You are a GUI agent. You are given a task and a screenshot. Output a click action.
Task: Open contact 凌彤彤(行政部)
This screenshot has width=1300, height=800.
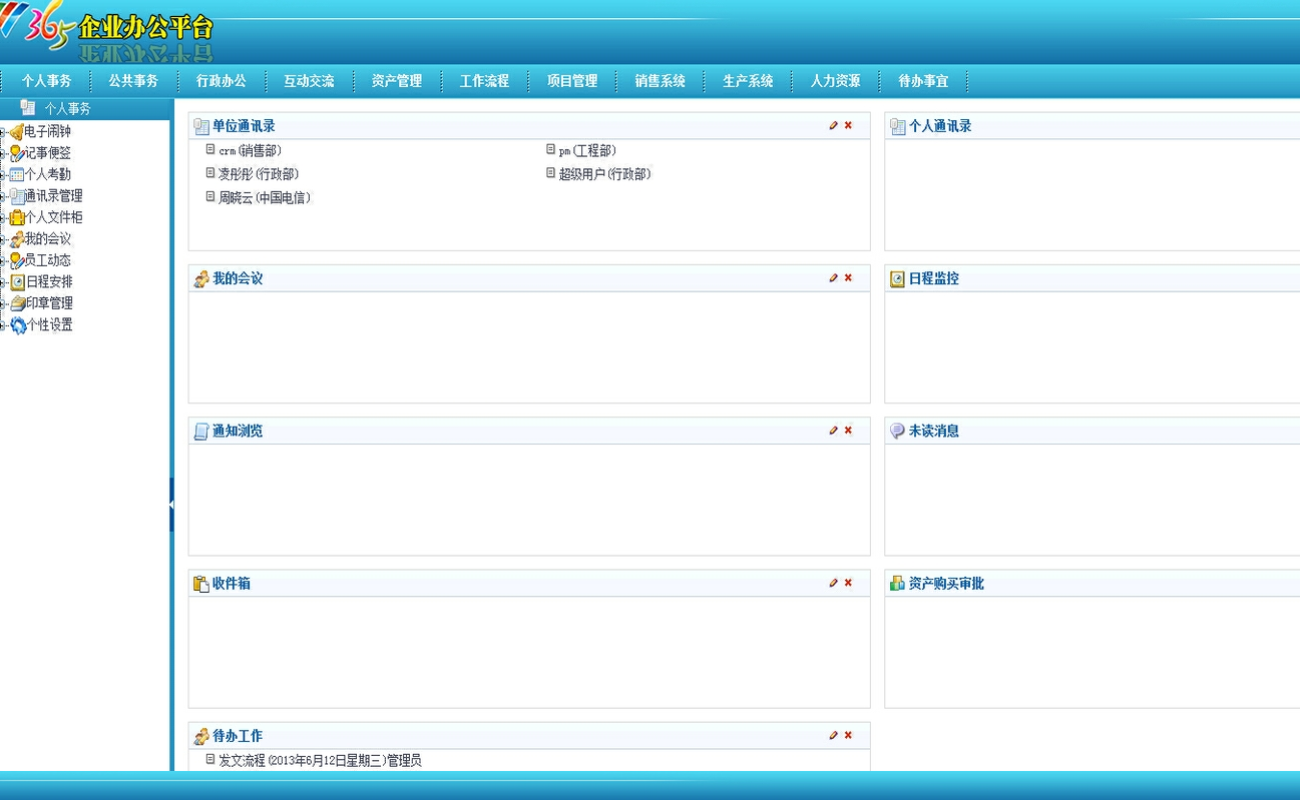(259, 174)
